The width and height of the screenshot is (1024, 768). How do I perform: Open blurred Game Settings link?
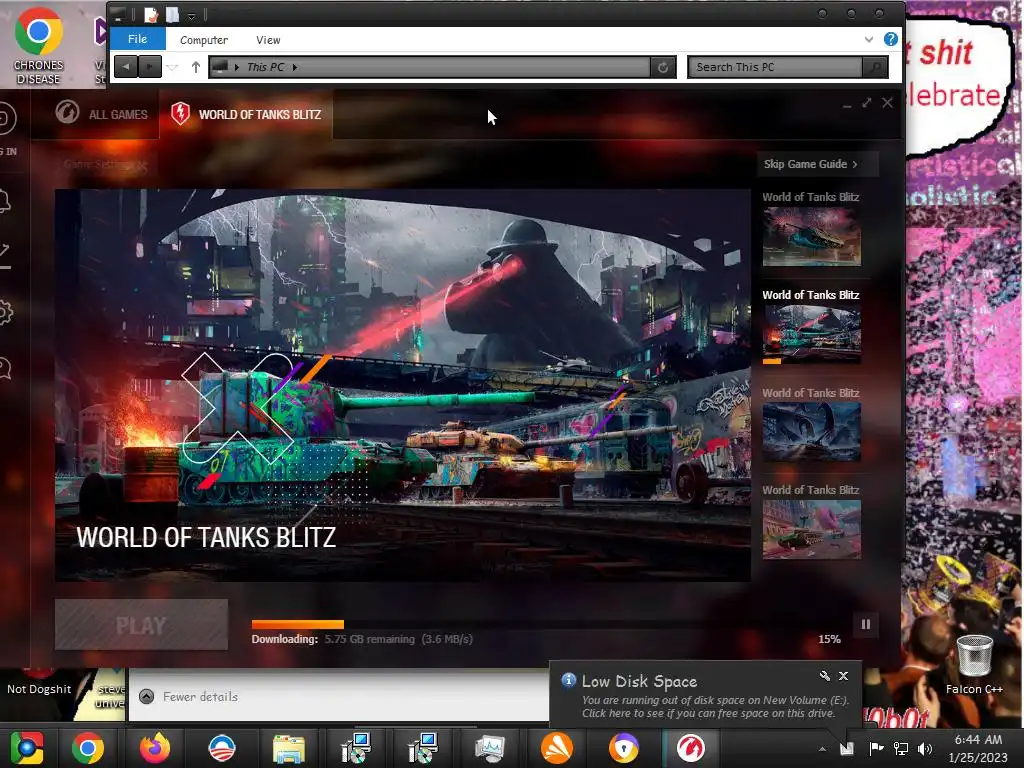point(104,165)
